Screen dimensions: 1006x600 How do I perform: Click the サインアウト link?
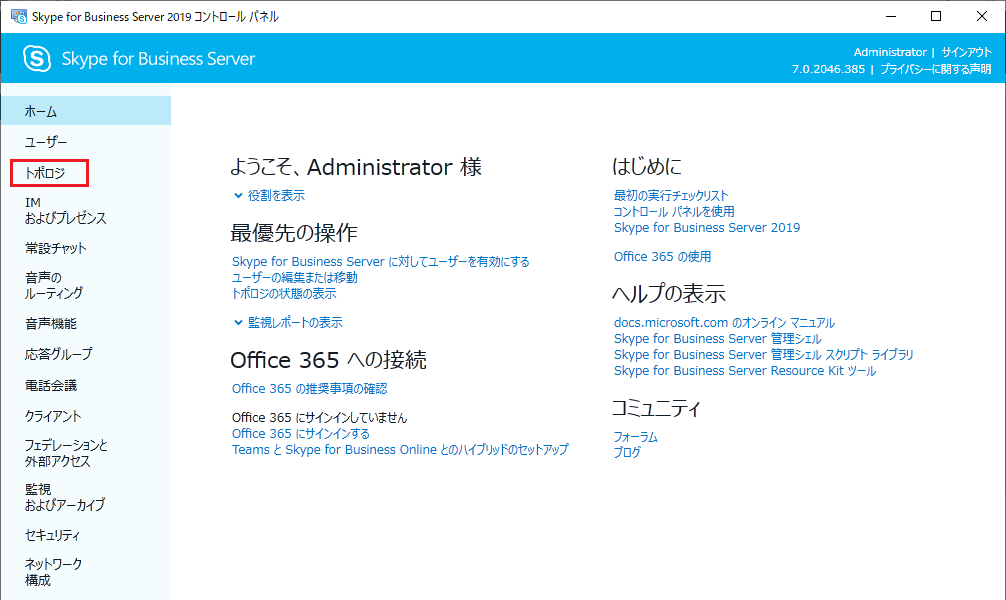967,52
